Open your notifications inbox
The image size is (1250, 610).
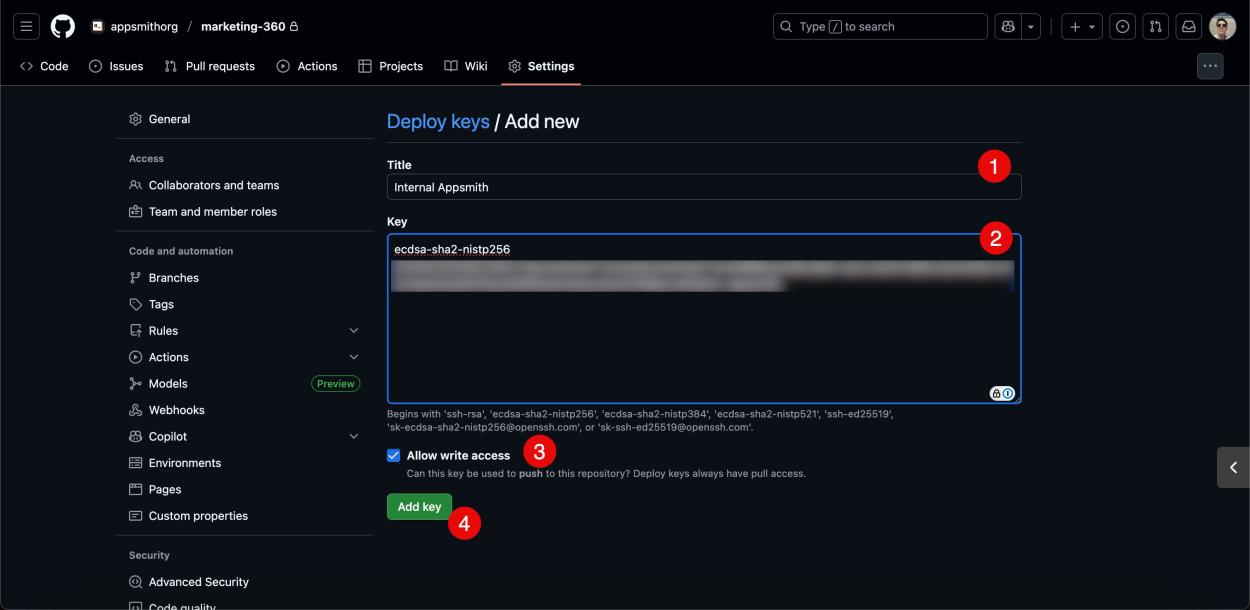click(x=1188, y=26)
